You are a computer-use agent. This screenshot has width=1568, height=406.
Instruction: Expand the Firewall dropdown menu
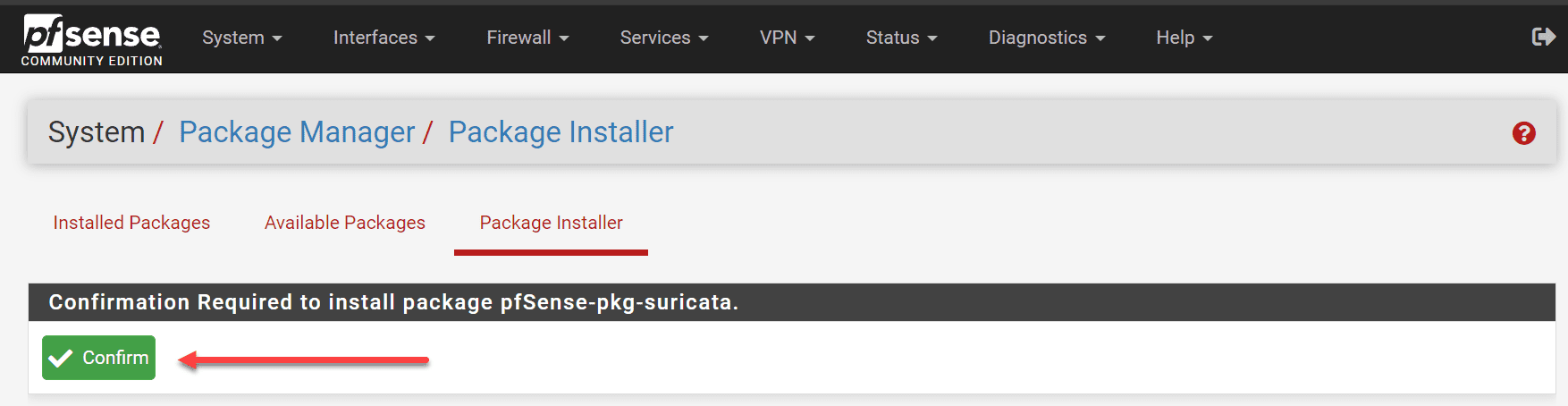[x=527, y=38]
